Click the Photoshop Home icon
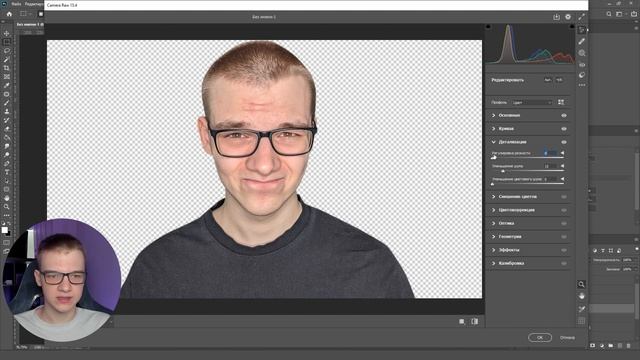 tap(9, 14)
